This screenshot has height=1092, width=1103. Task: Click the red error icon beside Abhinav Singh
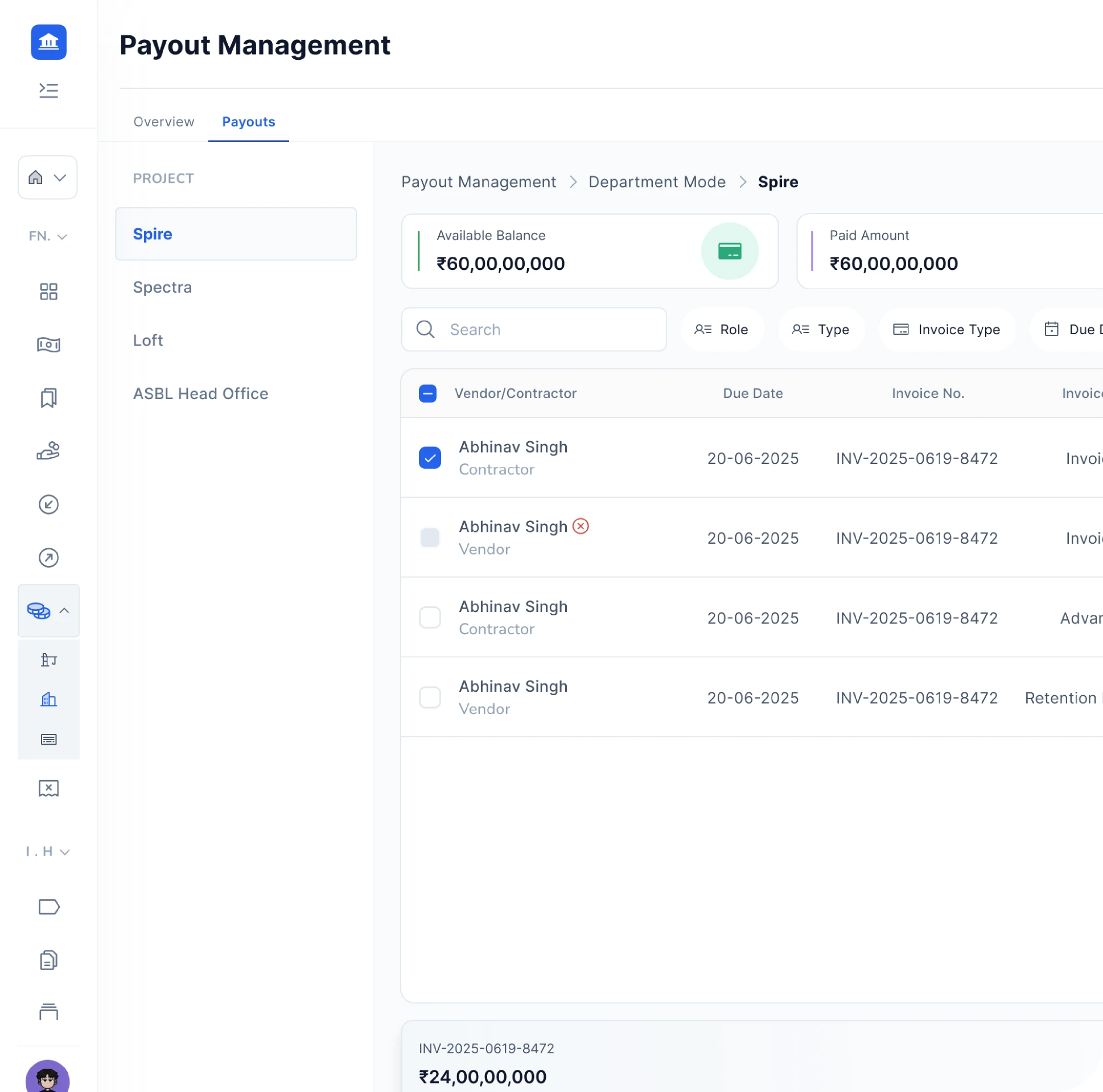(x=581, y=526)
